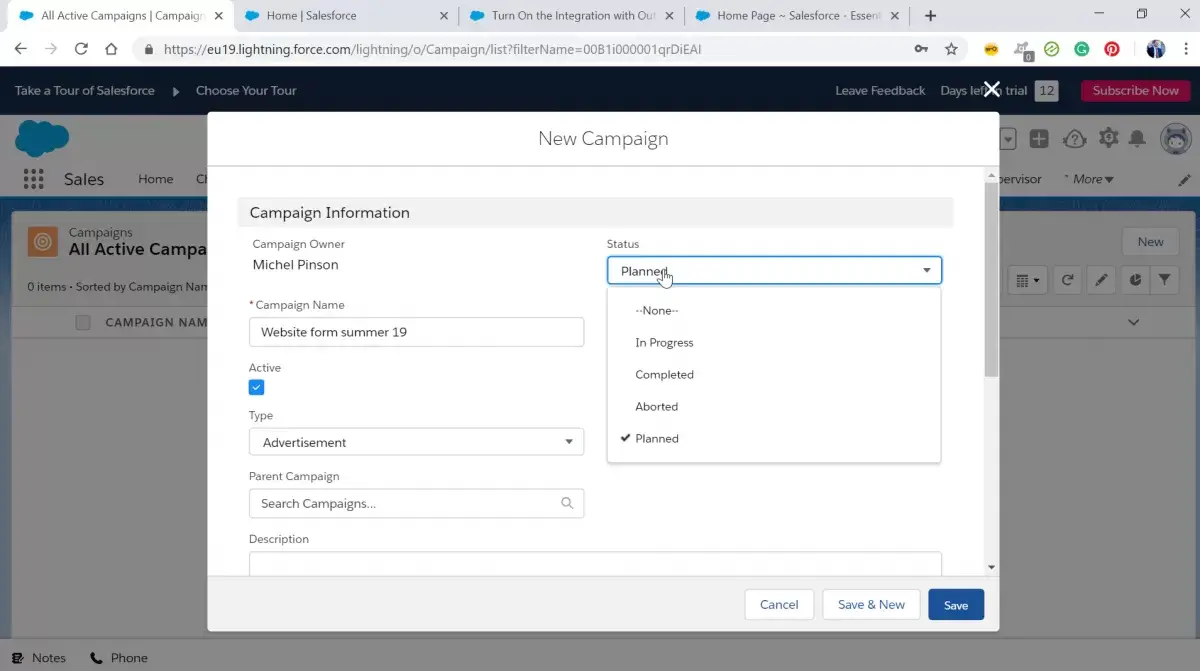Click the Subscribe Now button
The image size is (1200, 671).
click(1135, 90)
